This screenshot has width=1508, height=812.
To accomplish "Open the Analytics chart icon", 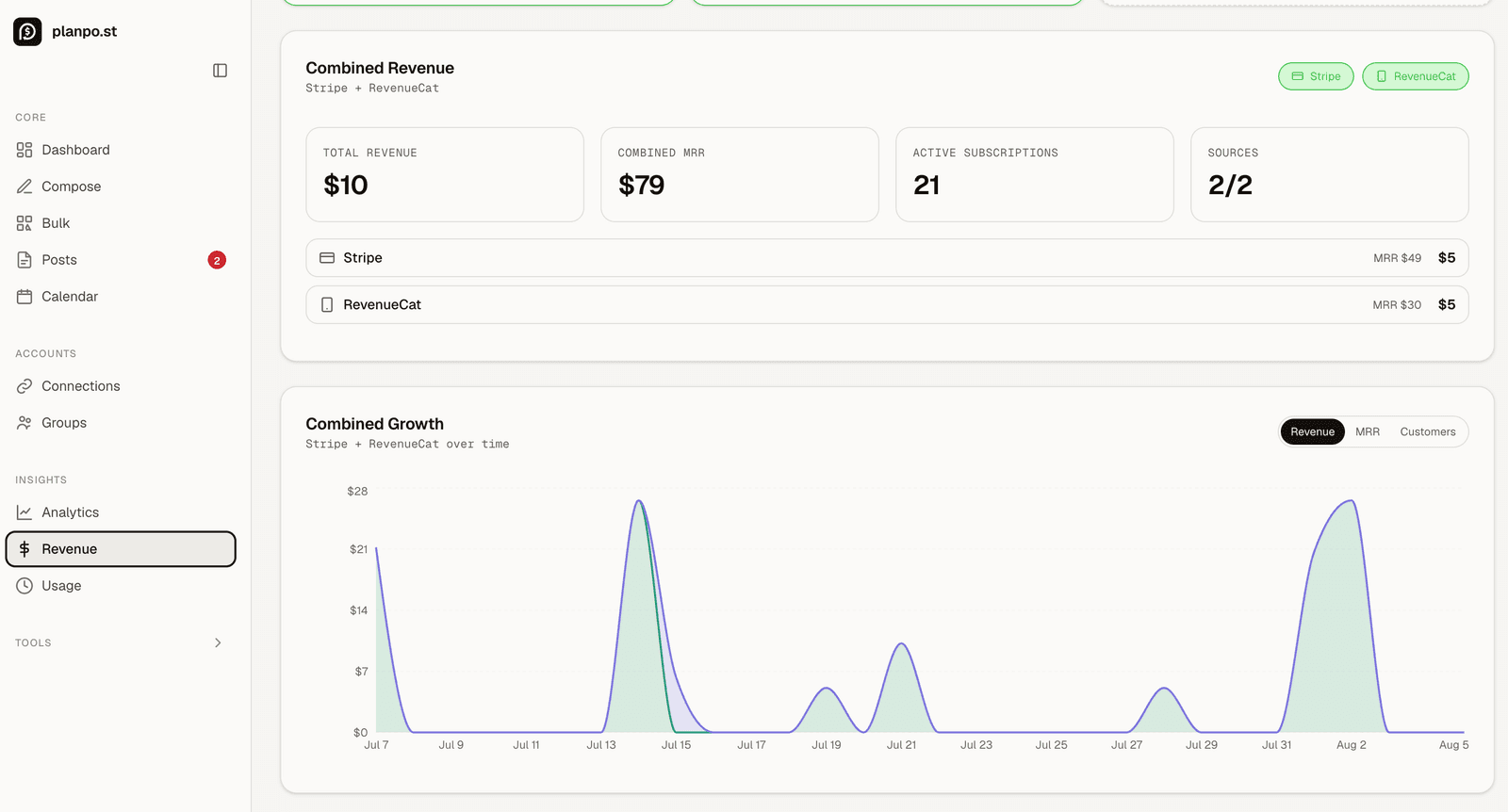I will 25,512.
